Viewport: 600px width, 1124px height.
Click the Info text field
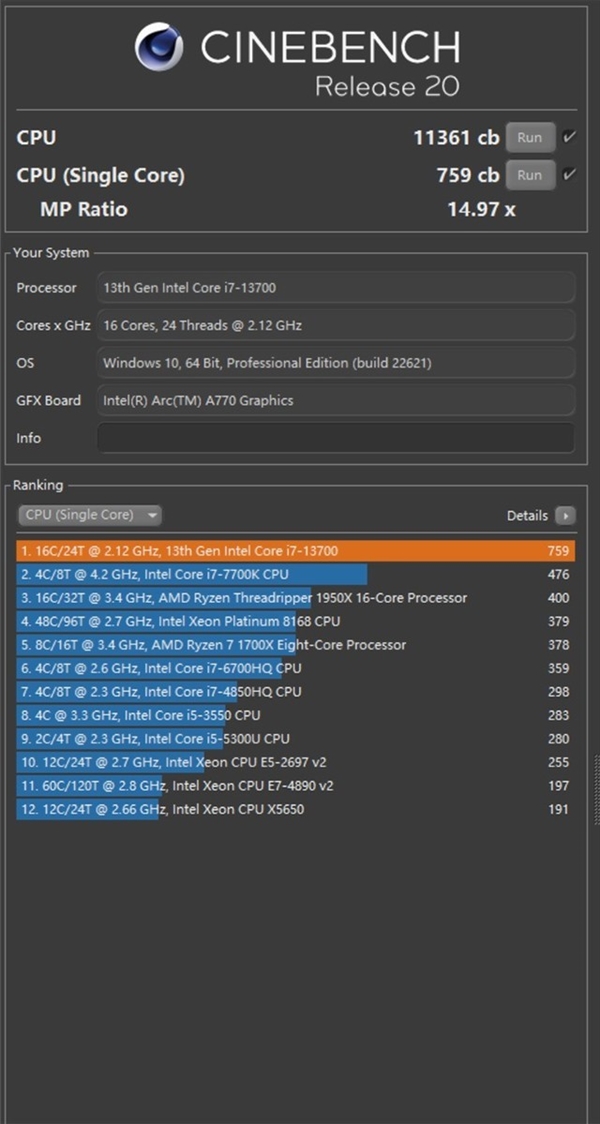[335, 437]
